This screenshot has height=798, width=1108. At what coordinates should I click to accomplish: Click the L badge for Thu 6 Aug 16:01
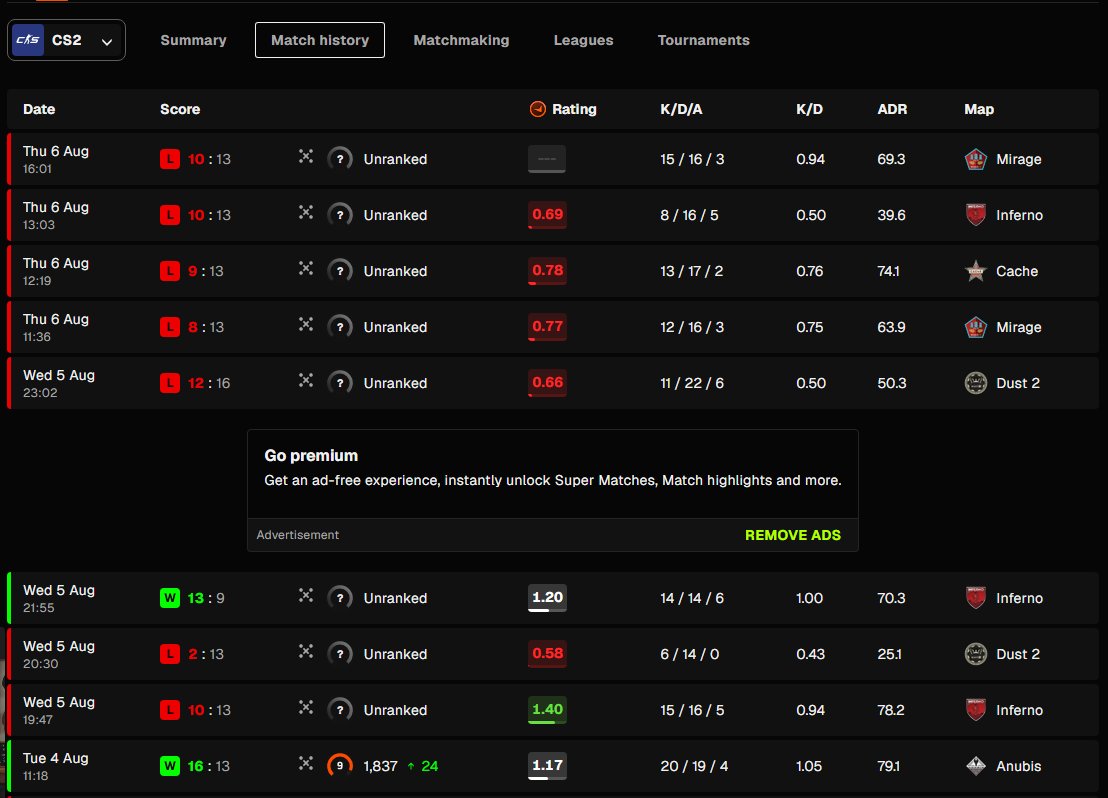pos(170,159)
